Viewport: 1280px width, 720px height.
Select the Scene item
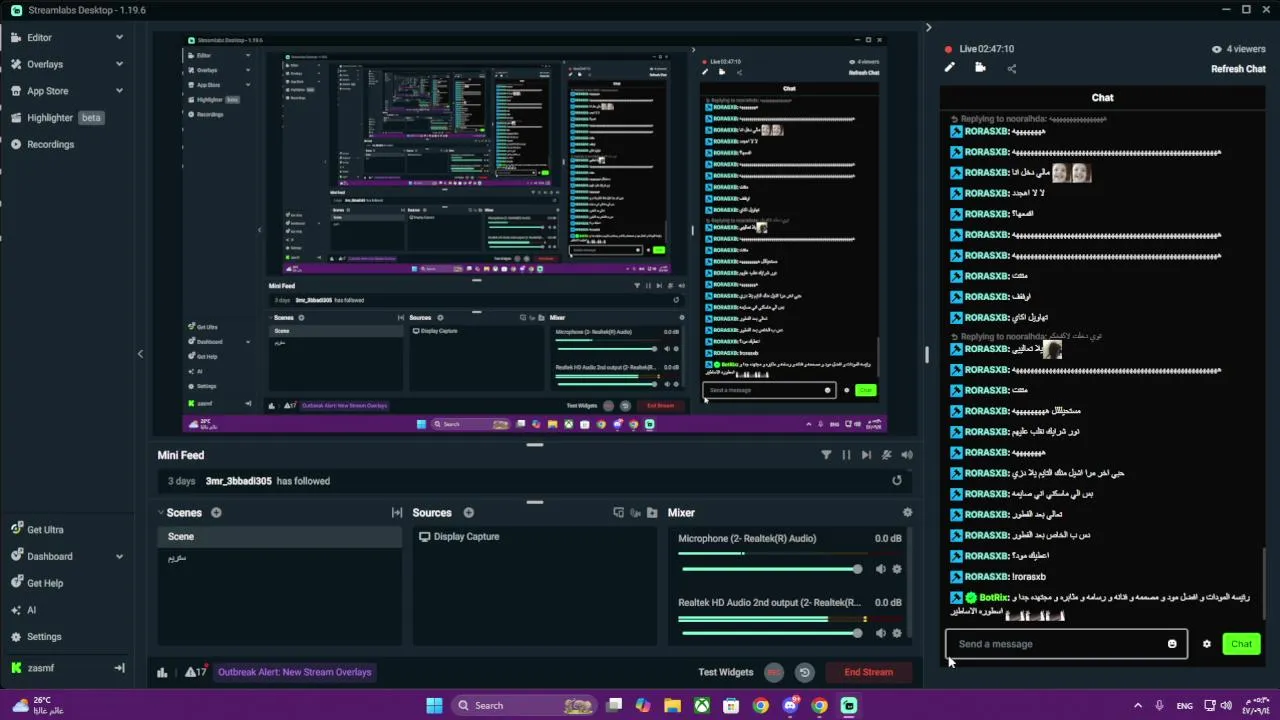pyautogui.click(x=279, y=537)
